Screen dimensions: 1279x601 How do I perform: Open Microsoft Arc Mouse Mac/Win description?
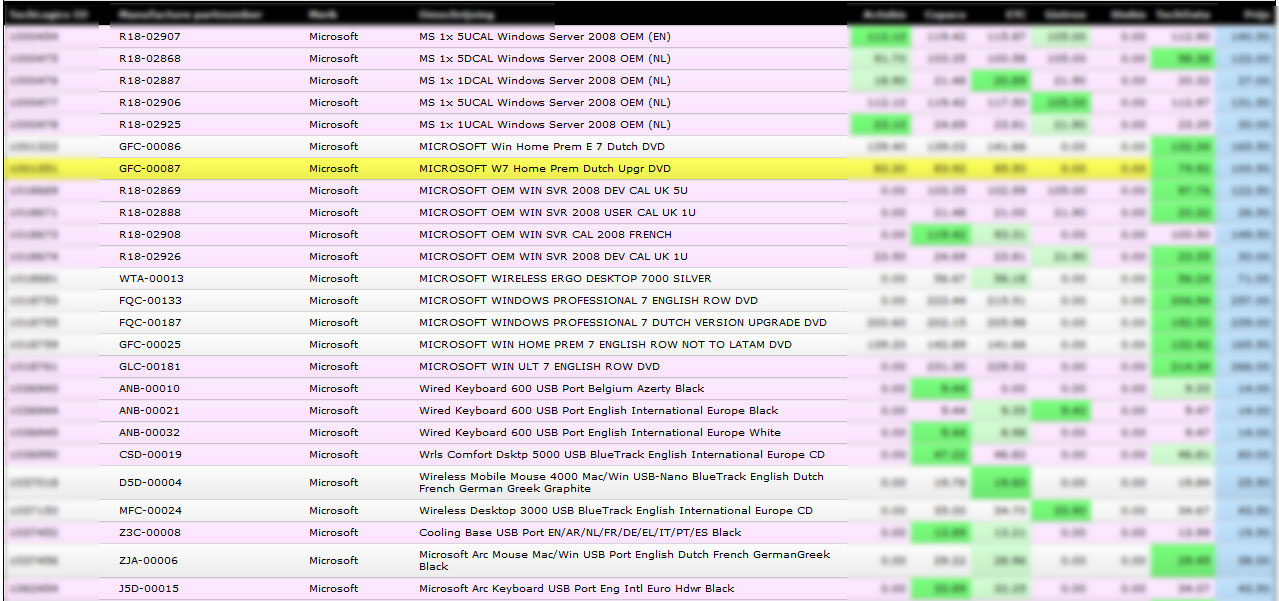click(624, 561)
